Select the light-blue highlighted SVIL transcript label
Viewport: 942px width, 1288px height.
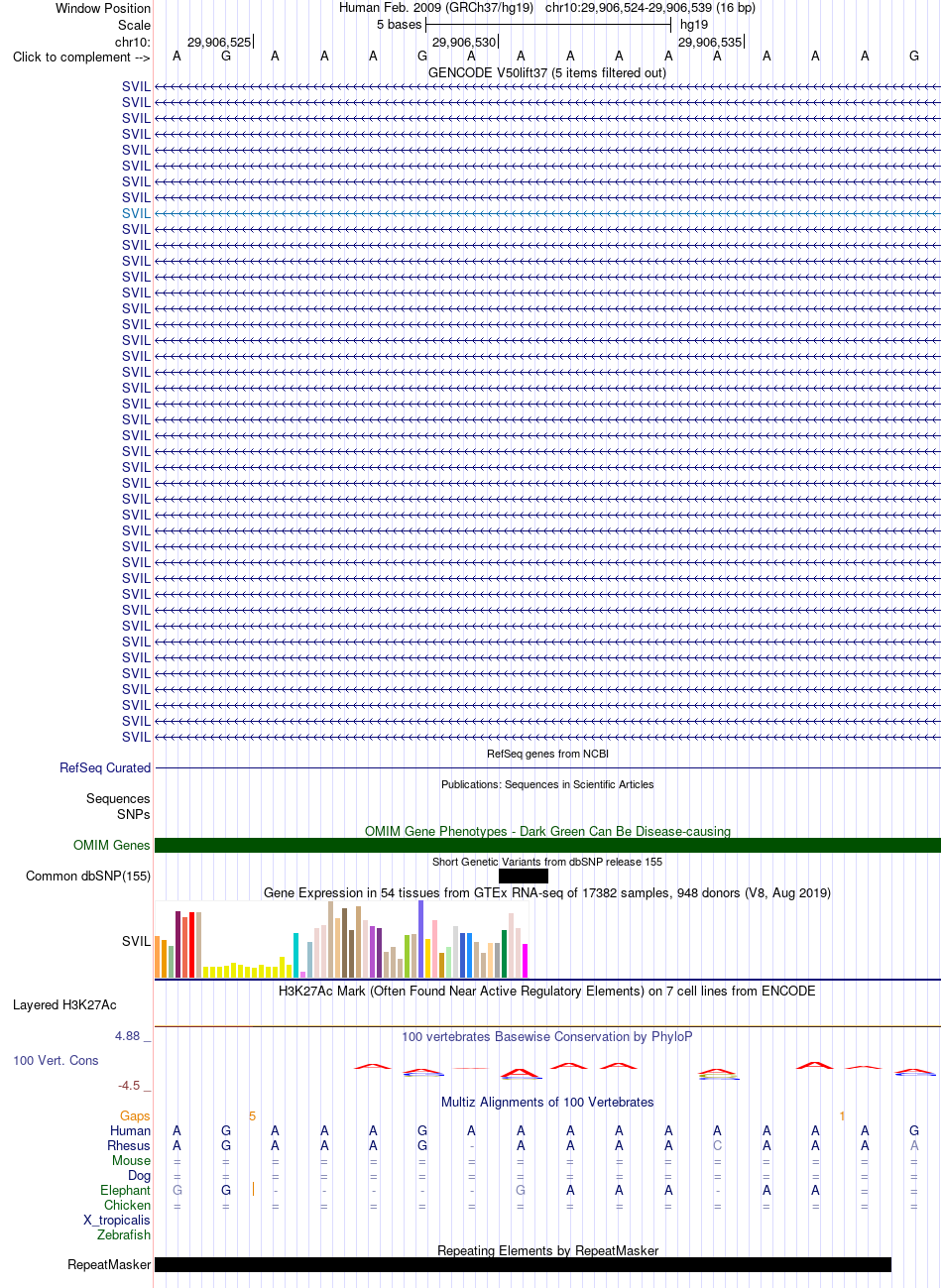click(136, 213)
